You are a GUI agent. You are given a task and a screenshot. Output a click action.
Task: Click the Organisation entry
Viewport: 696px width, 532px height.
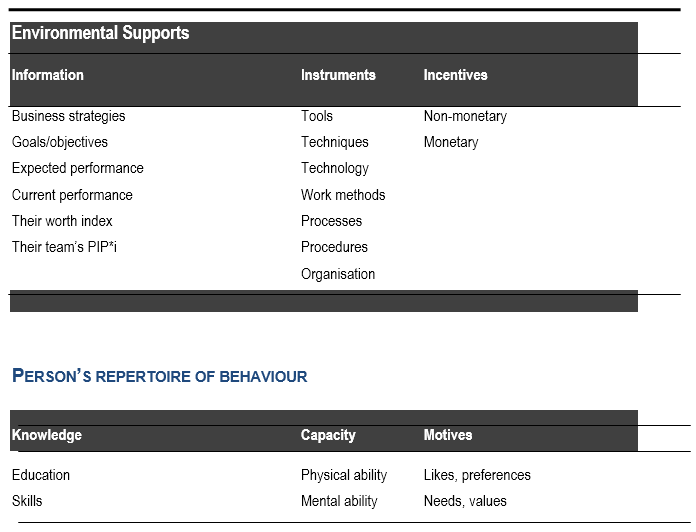338,274
